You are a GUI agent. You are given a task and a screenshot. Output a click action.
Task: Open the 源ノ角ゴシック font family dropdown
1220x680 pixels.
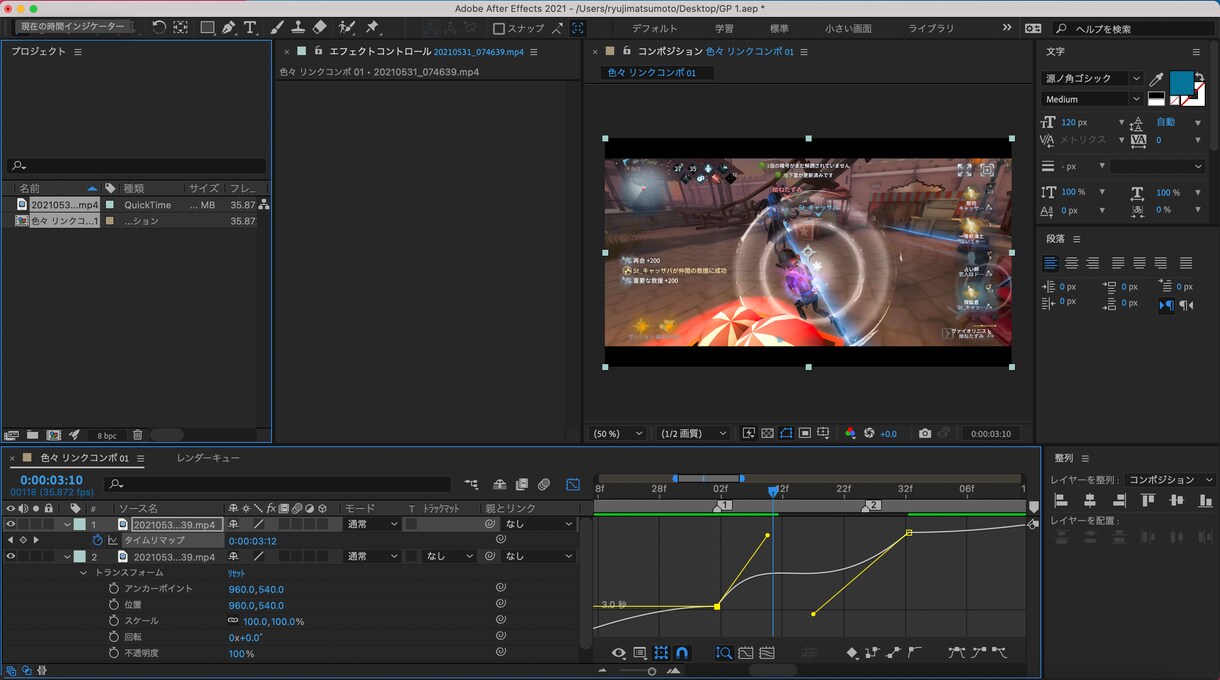click(x=1092, y=78)
